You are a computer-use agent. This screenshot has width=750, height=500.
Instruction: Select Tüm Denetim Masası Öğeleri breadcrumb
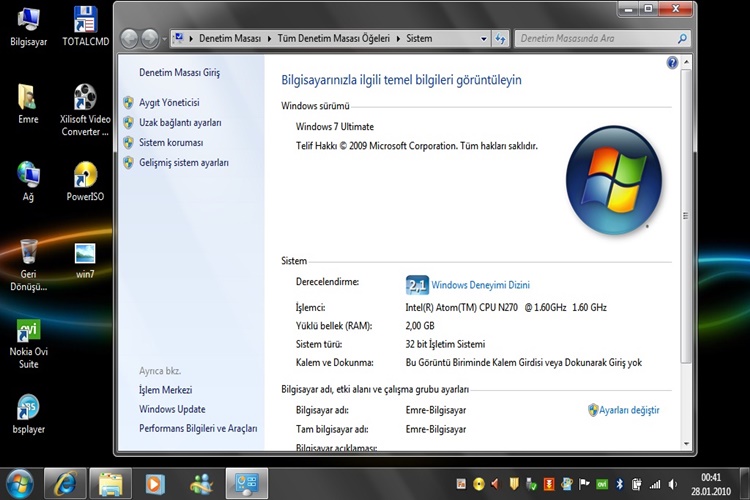(334, 38)
